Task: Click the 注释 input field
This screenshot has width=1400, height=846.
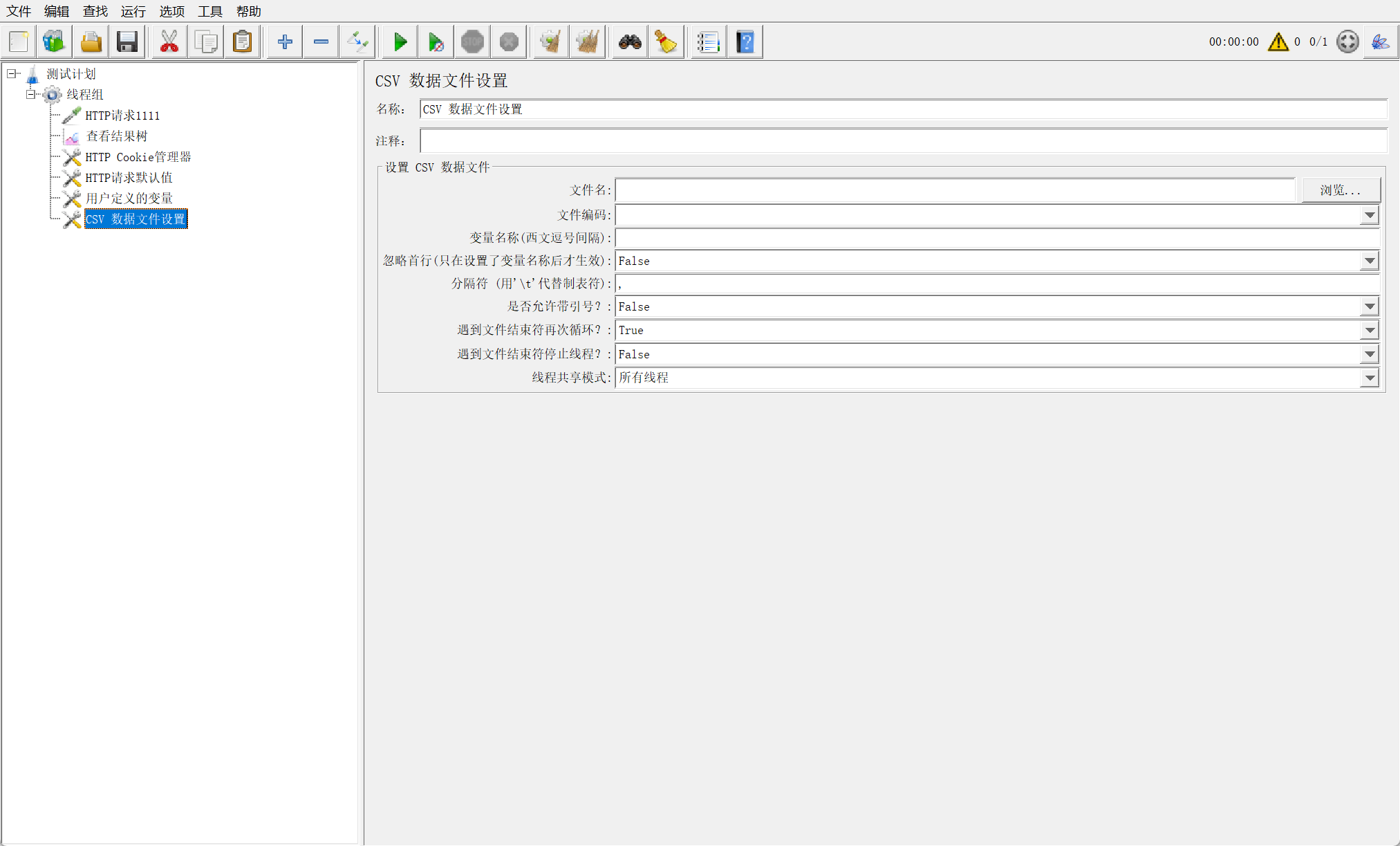Action: (x=903, y=141)
